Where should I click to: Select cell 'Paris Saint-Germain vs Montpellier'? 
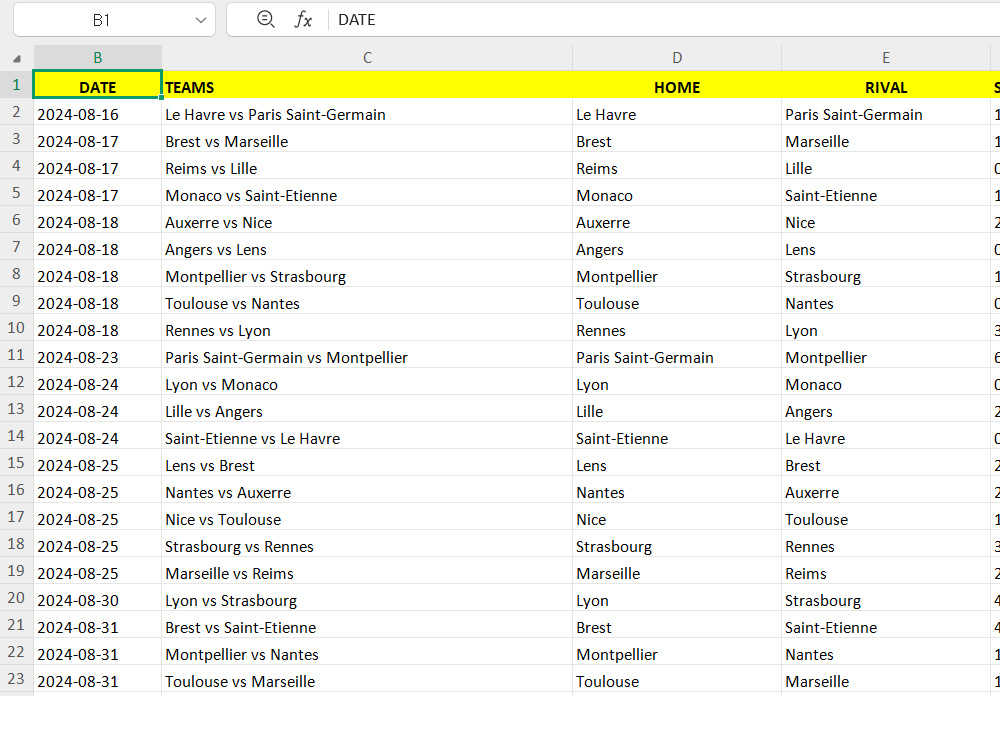(367, 357)
